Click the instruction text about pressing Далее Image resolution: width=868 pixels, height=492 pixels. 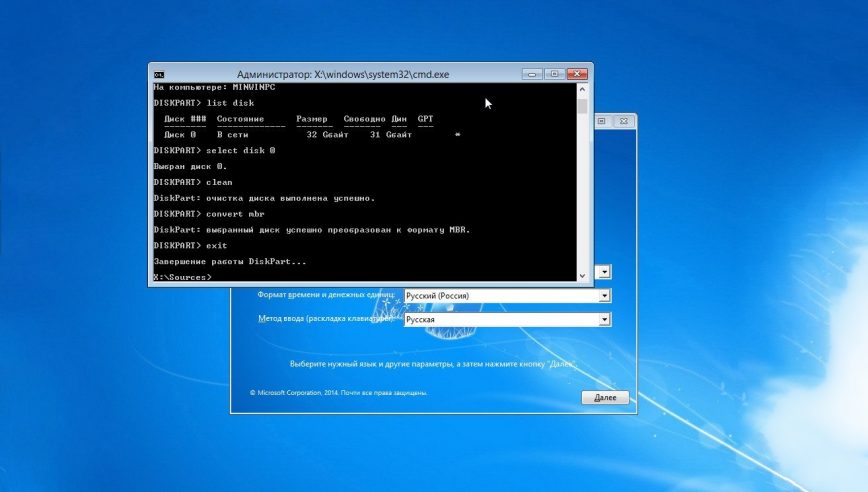(x=432, y=364)
